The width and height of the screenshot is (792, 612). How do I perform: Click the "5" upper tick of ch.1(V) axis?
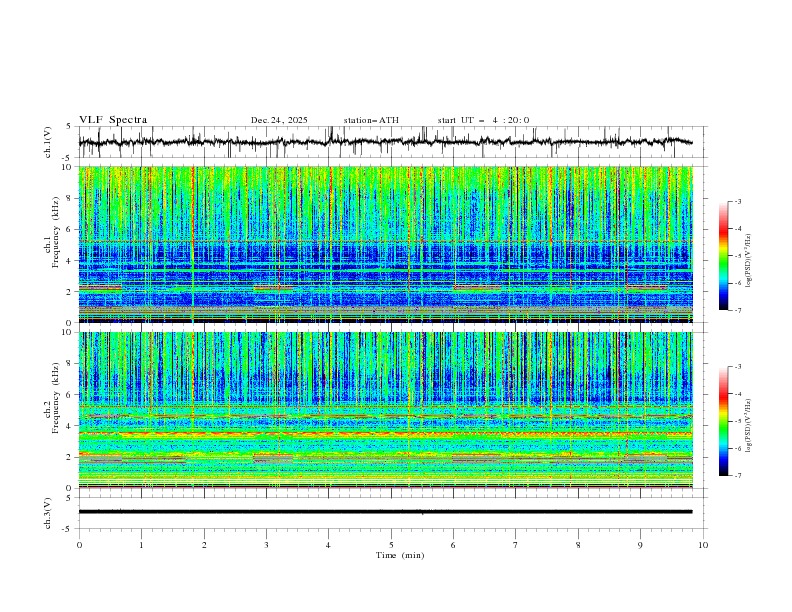click(x=69, y=127)
